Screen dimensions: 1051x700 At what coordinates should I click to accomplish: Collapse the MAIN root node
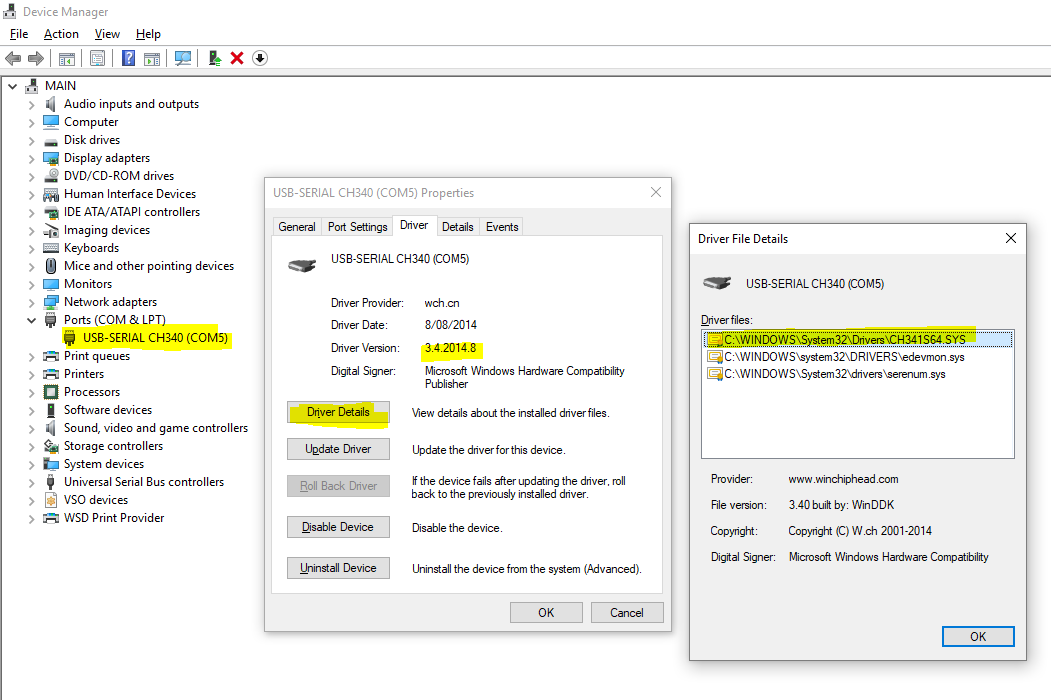(x=12, y=86)
